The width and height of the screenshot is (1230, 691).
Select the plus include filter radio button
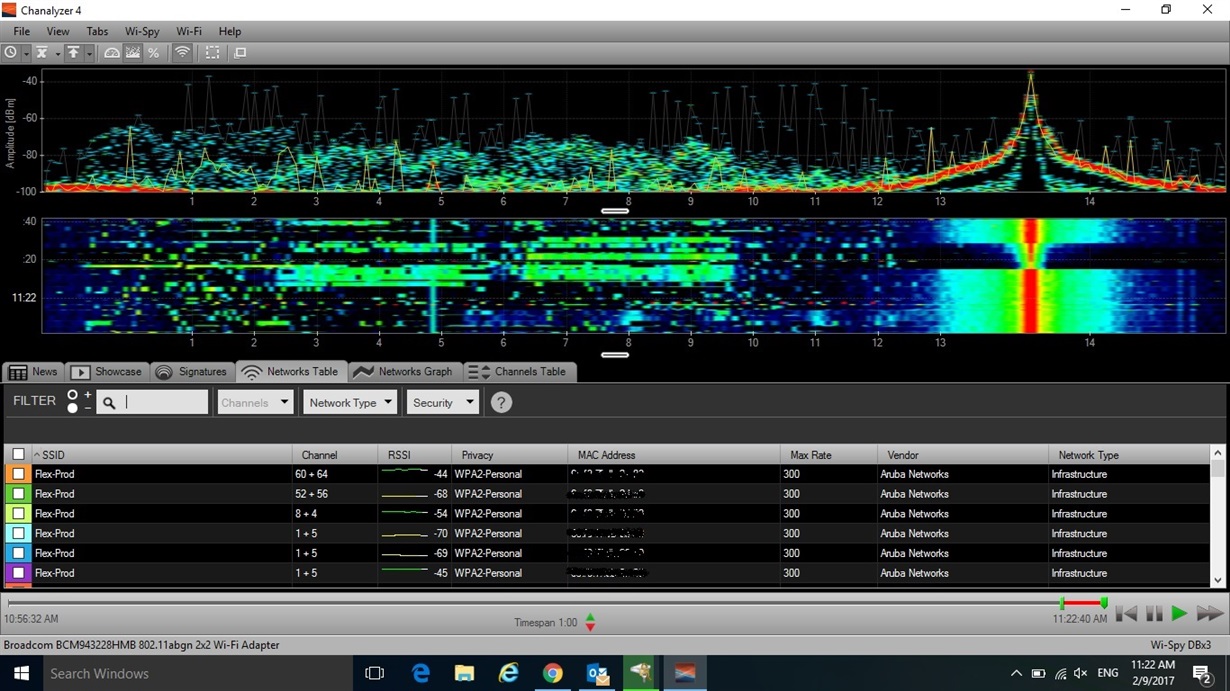tap(72, 396)
